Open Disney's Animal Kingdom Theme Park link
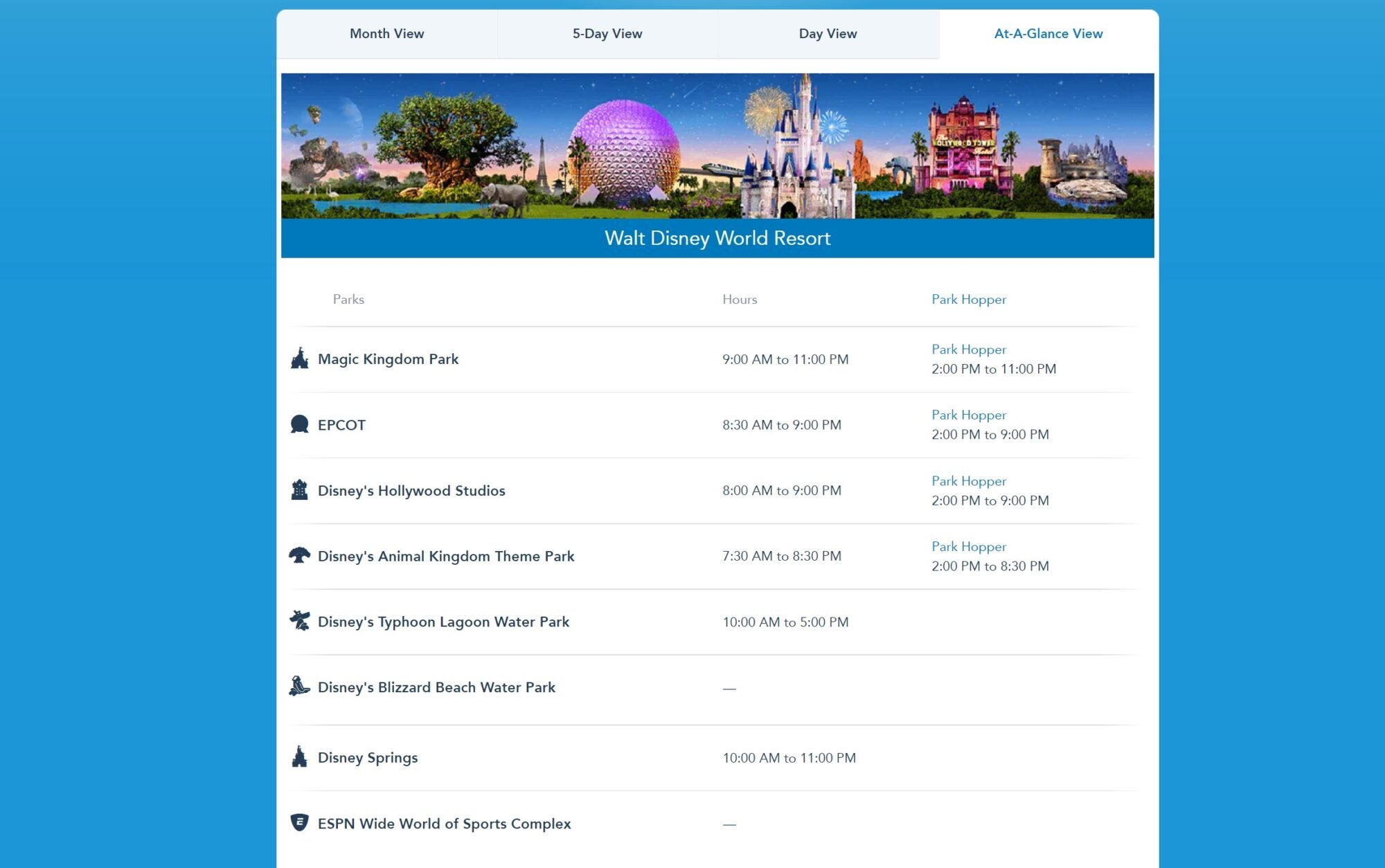This screenshot has height=868, width=1385. pyautogui.click(x=446, y=557)
